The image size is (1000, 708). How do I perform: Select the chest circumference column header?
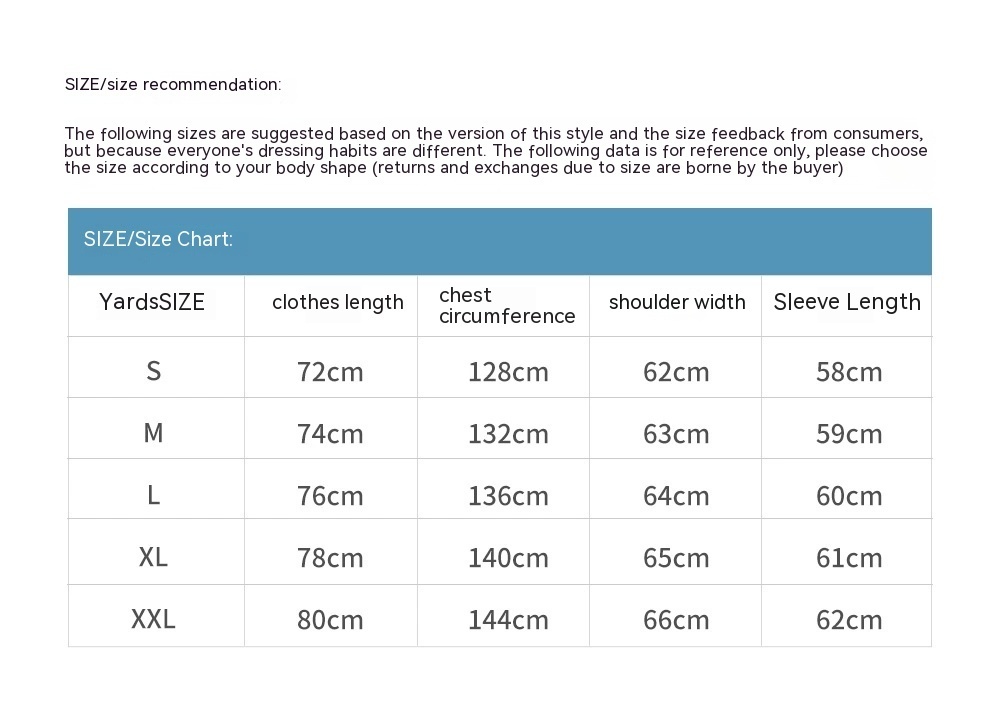coord(507,306)
